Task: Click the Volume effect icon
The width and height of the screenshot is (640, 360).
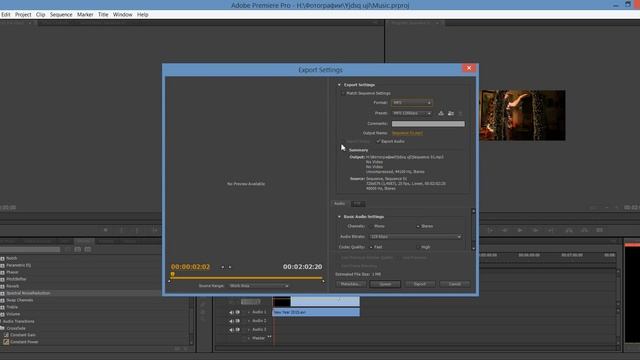Action: click(2, 314)
